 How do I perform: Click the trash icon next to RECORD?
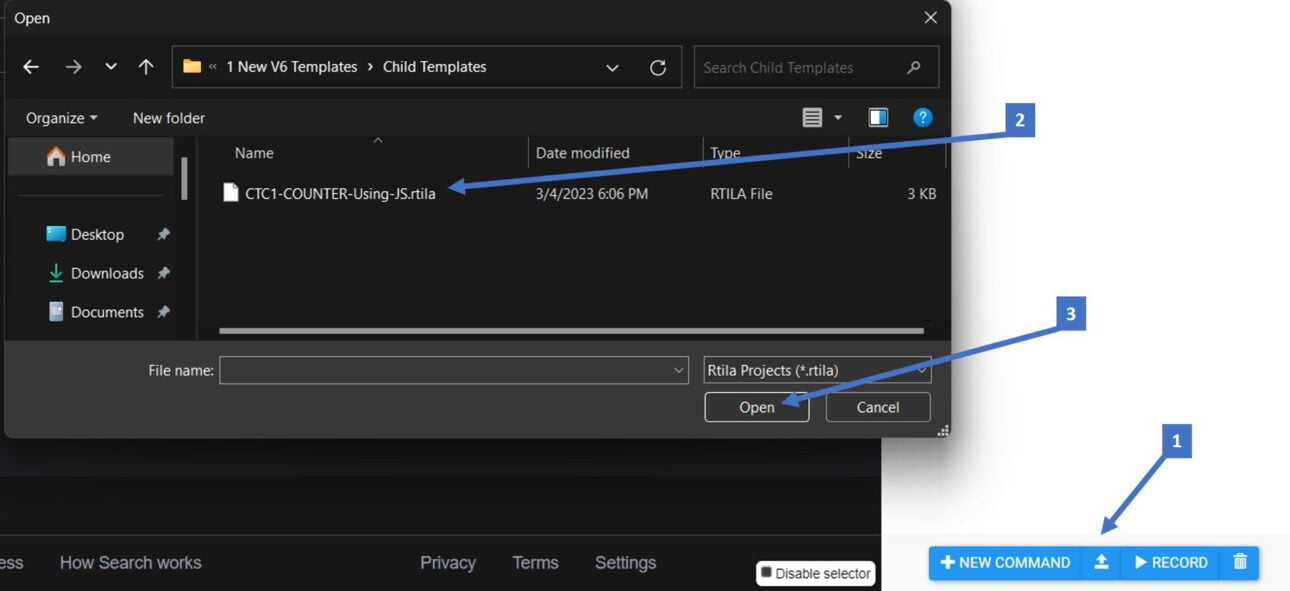point(1239,562)
